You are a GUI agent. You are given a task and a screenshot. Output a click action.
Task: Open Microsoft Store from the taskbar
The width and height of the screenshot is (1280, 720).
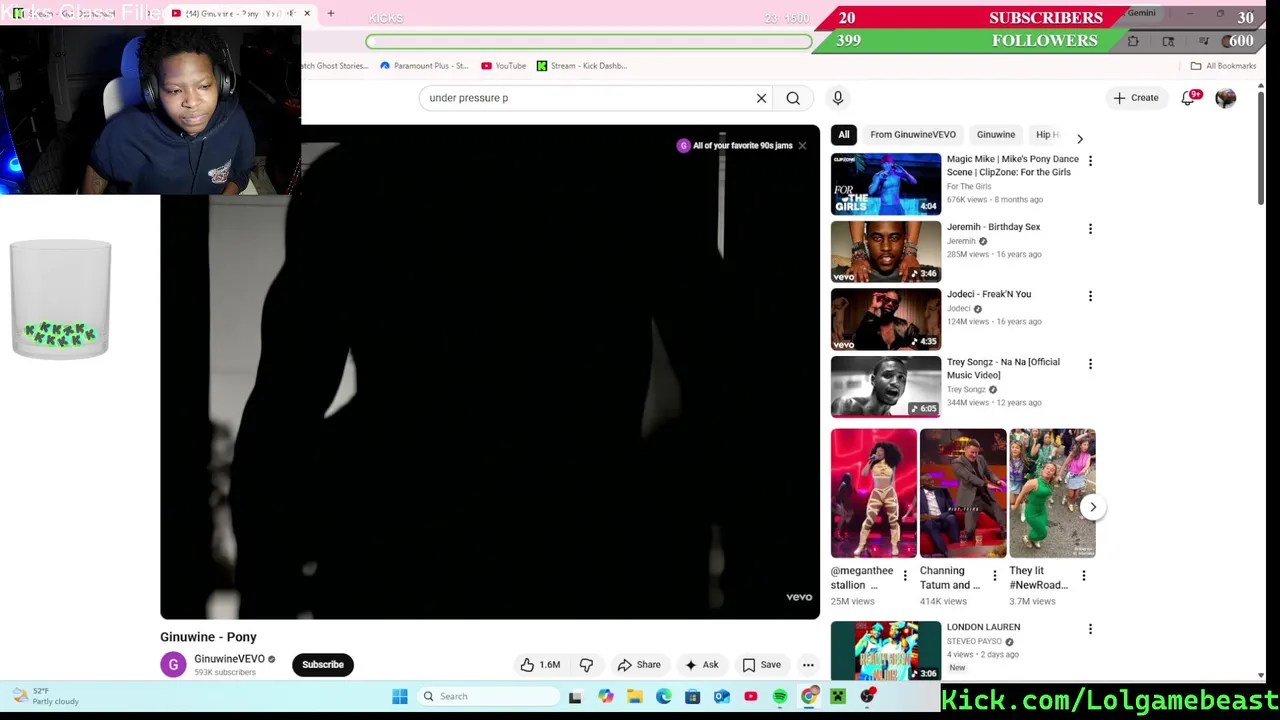[692, 697]
